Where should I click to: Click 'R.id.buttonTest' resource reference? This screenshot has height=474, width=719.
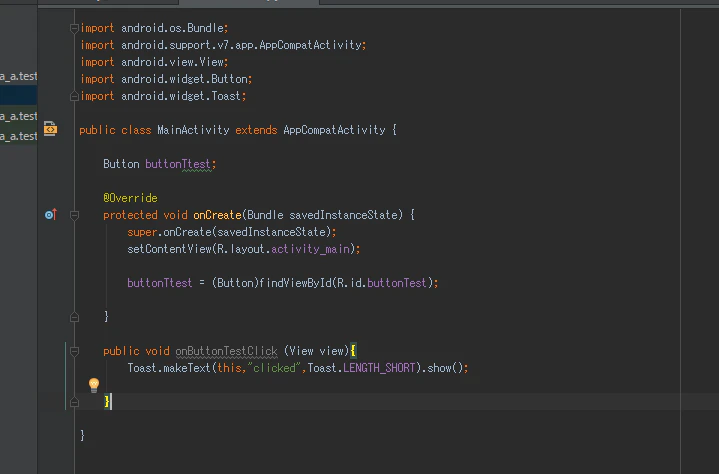(x=384, y=283)
